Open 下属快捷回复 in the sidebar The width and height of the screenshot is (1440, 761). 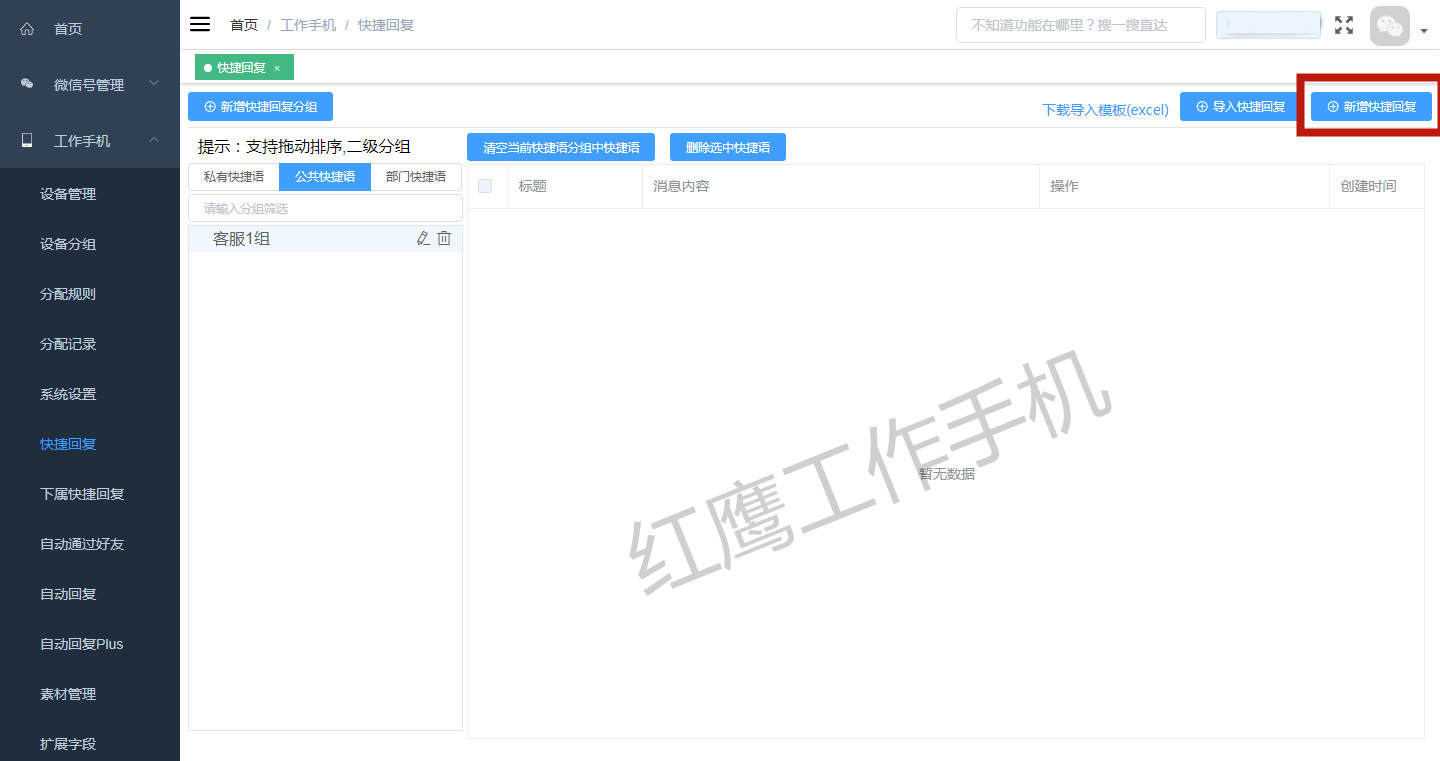[x=82, y=494]
